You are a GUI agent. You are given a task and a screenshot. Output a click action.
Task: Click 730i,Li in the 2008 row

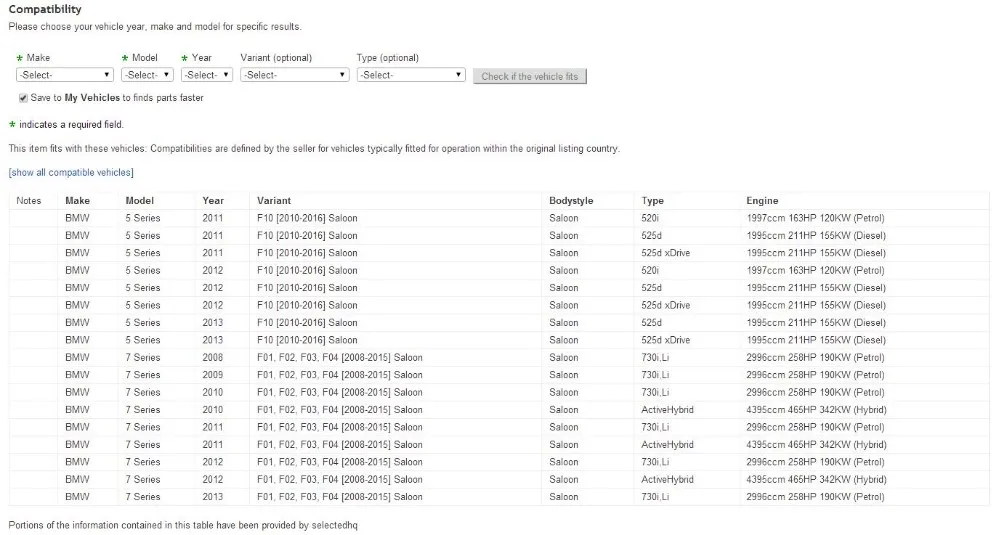[x=655, y=358]
